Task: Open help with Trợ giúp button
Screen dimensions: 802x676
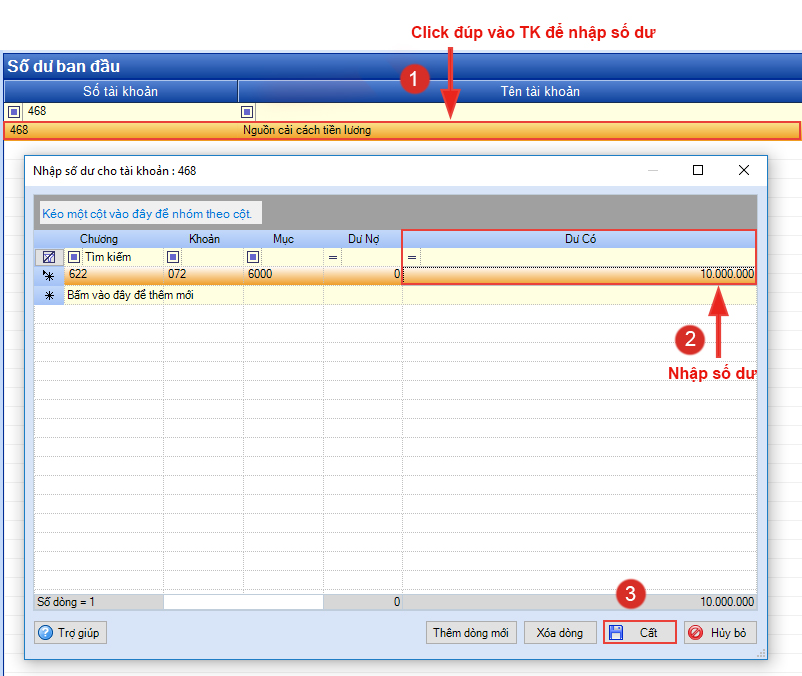Action: coord(71,633)
